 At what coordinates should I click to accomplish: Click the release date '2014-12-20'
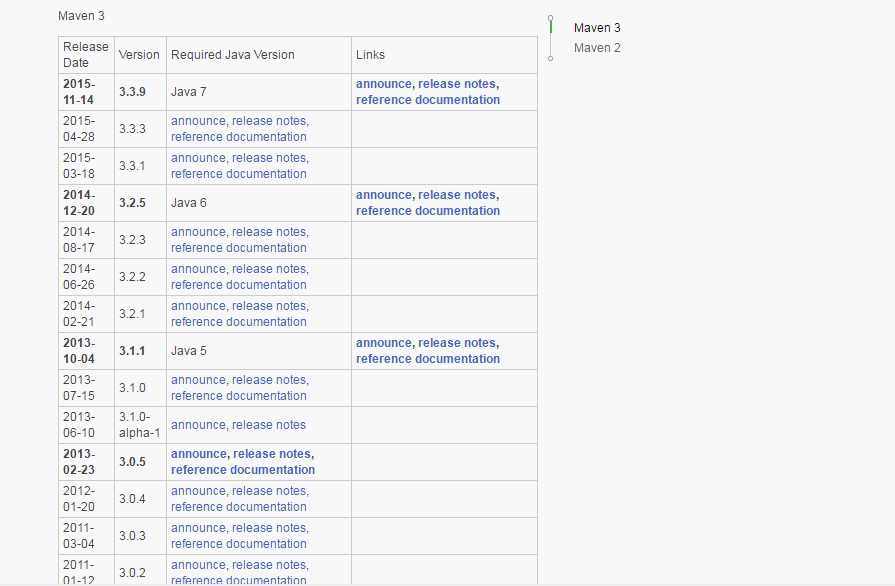tap(79, 203)
